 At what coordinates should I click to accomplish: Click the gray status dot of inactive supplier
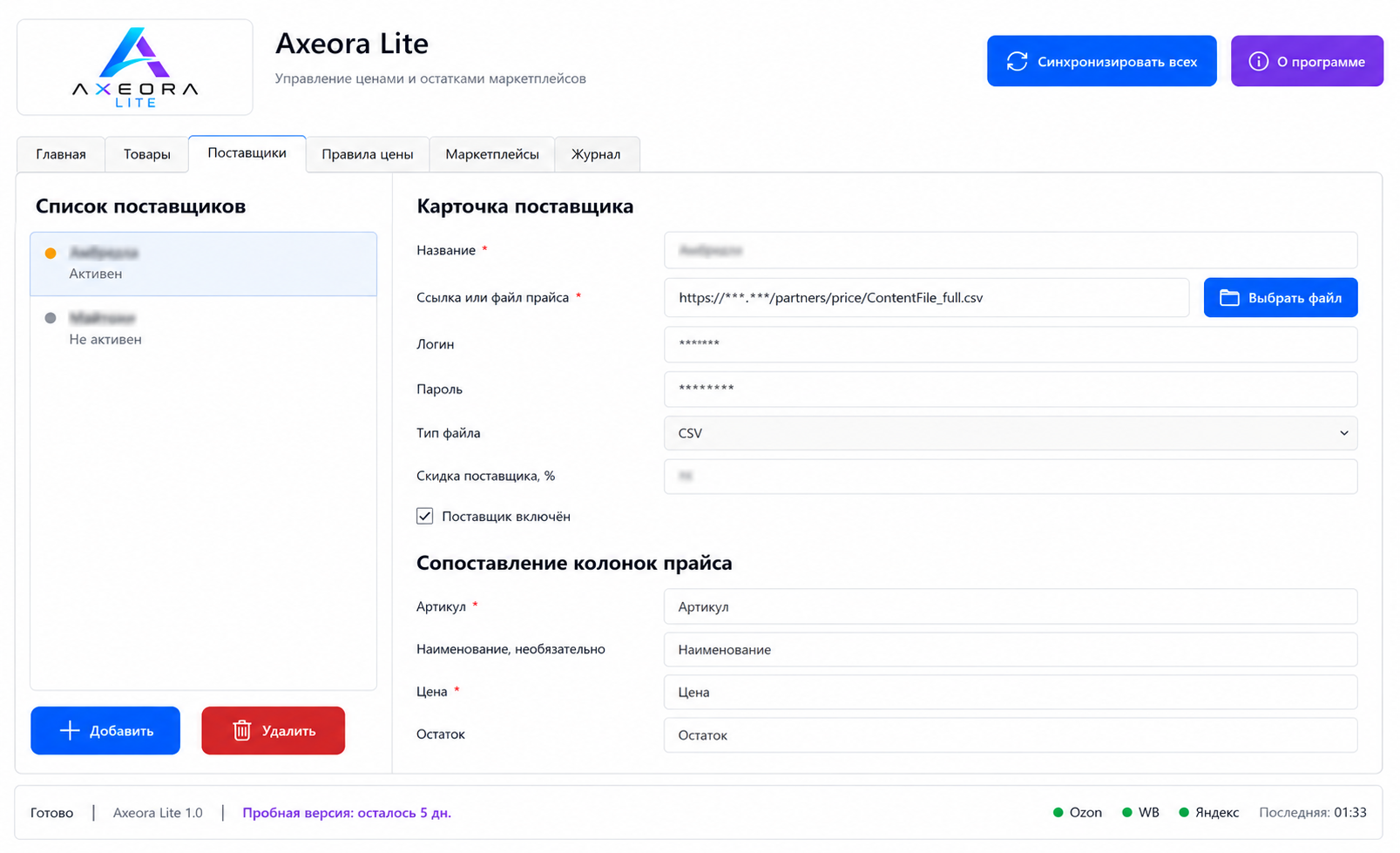[x=51, y=318]
